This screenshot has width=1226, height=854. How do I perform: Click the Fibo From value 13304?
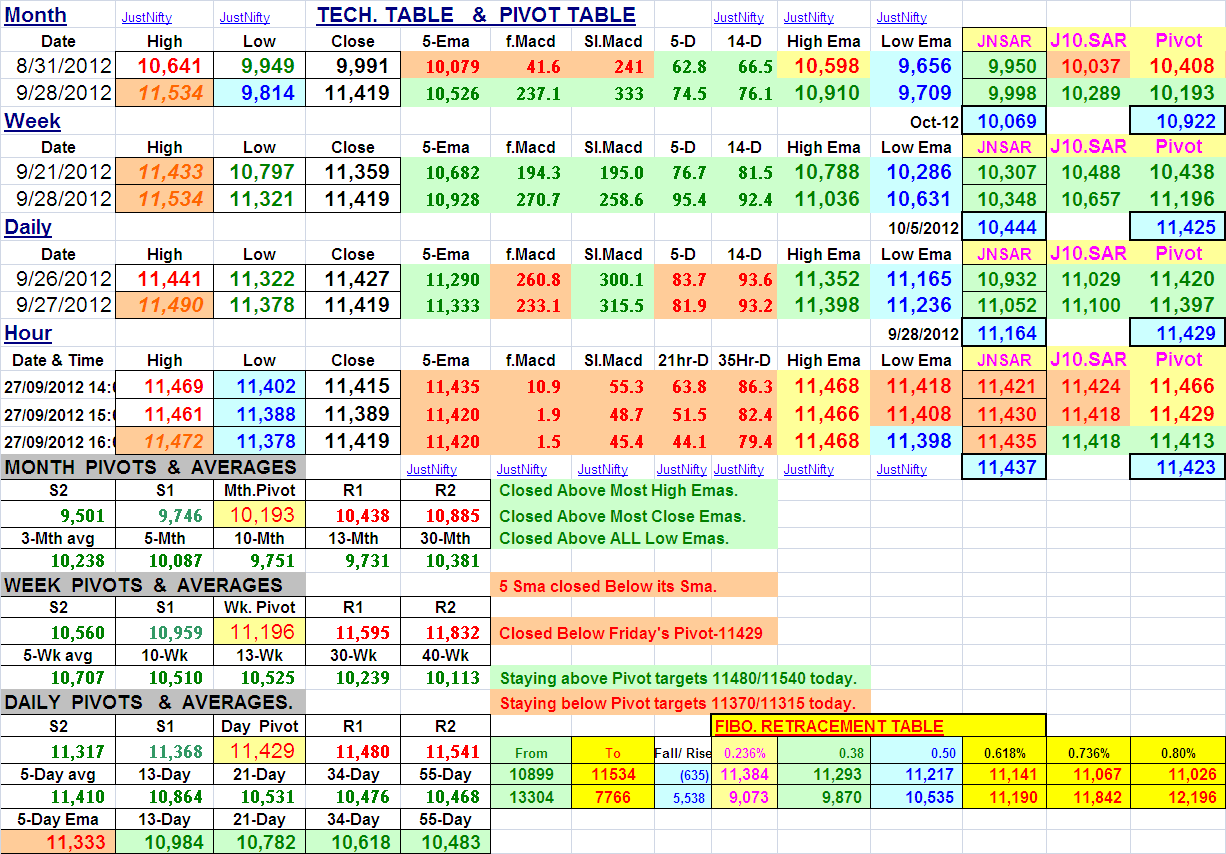pyautogui.click(x=531, y=797)
